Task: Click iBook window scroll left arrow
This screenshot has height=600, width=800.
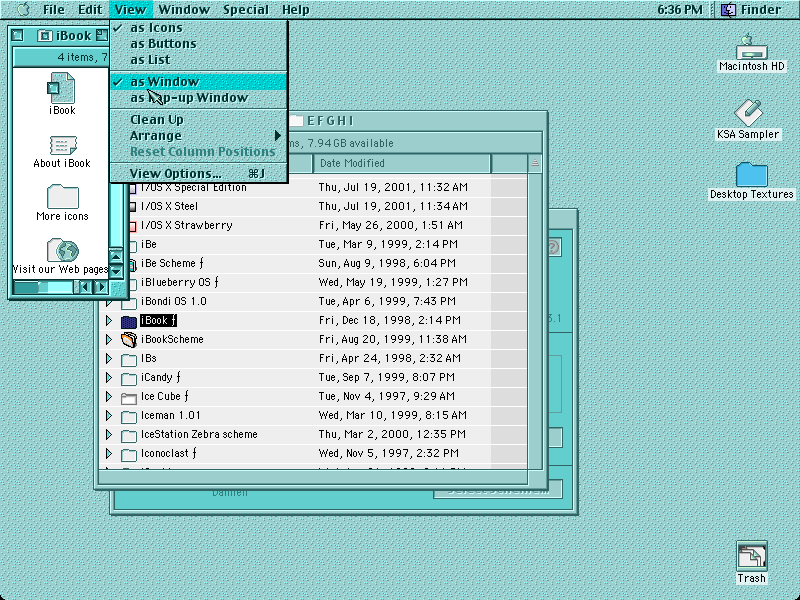Action: [85, 287]
